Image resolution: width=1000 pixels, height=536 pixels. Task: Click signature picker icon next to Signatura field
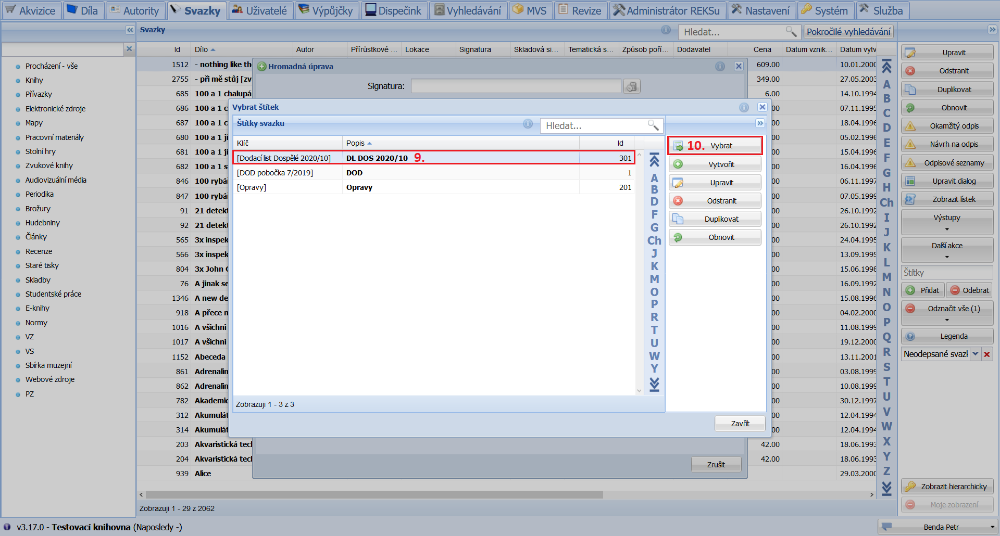[631, 87]
